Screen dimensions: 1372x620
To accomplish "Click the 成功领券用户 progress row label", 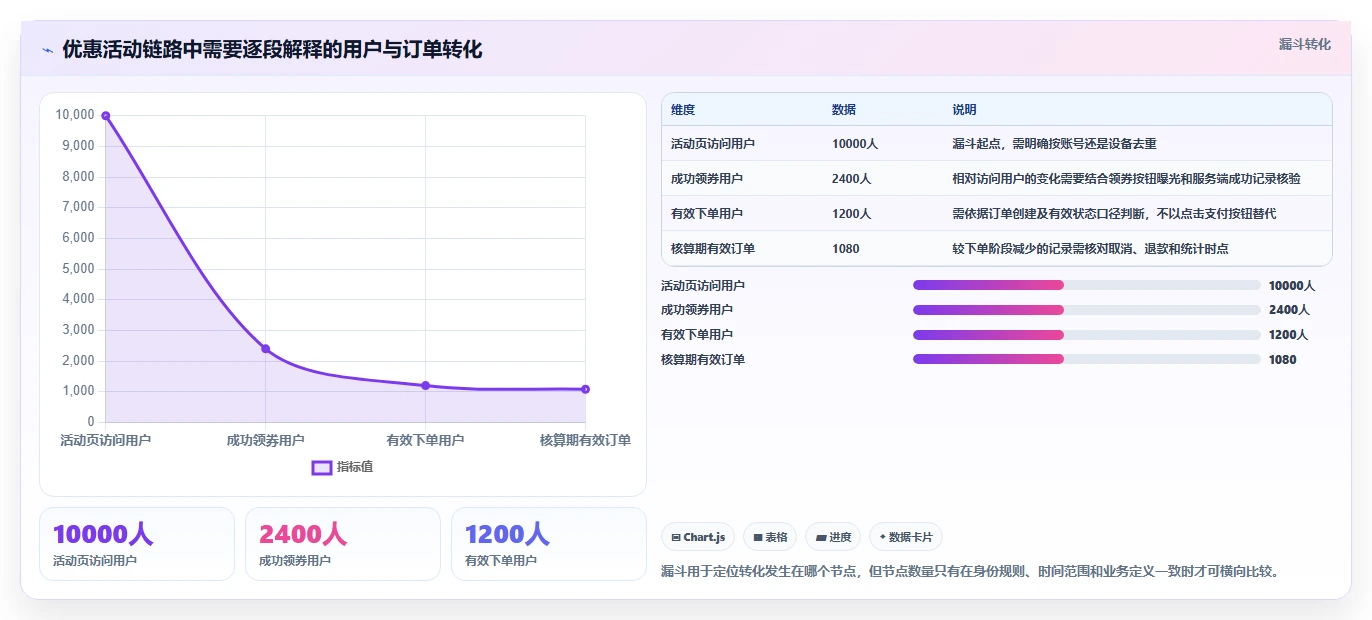I will [697, 310].
